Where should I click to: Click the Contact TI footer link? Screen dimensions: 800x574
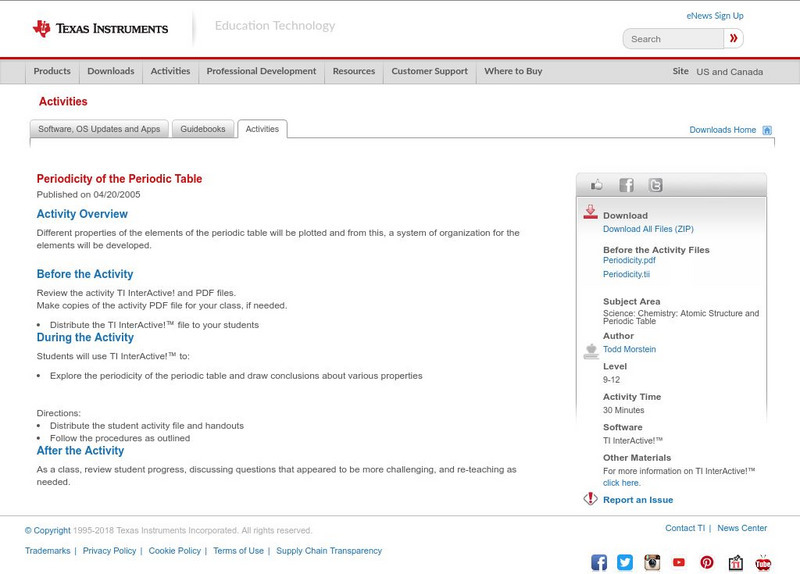click(685, 528)
